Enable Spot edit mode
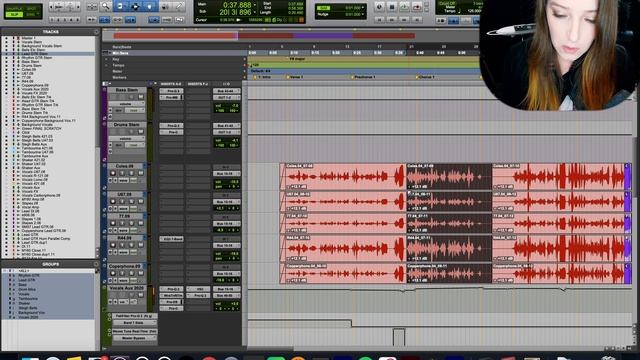The height and width of the screenshot is (360, 640). 31,8
